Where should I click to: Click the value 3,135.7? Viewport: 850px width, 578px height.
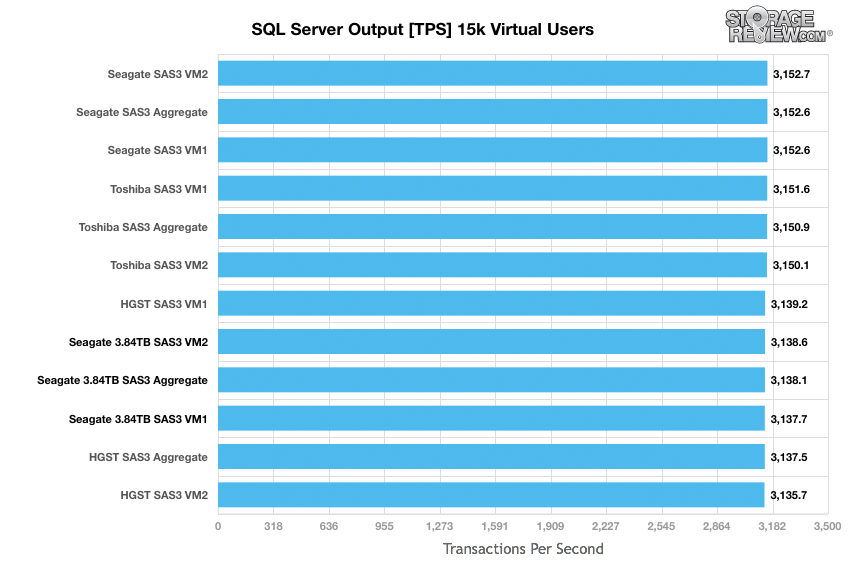point(789,495)
